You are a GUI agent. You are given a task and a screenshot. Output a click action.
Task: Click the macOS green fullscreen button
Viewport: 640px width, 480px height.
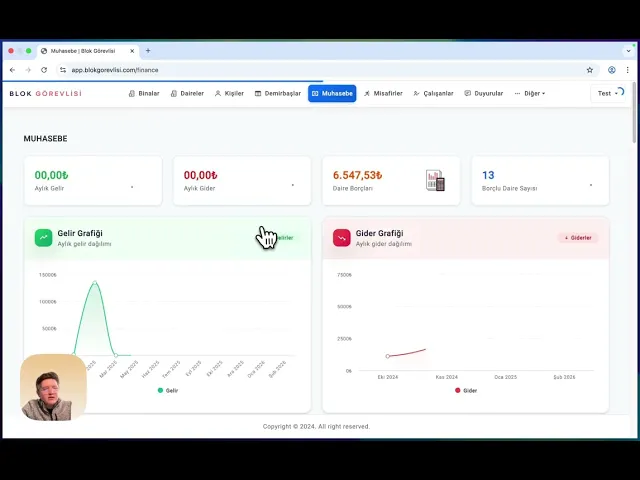coord(29,51)
